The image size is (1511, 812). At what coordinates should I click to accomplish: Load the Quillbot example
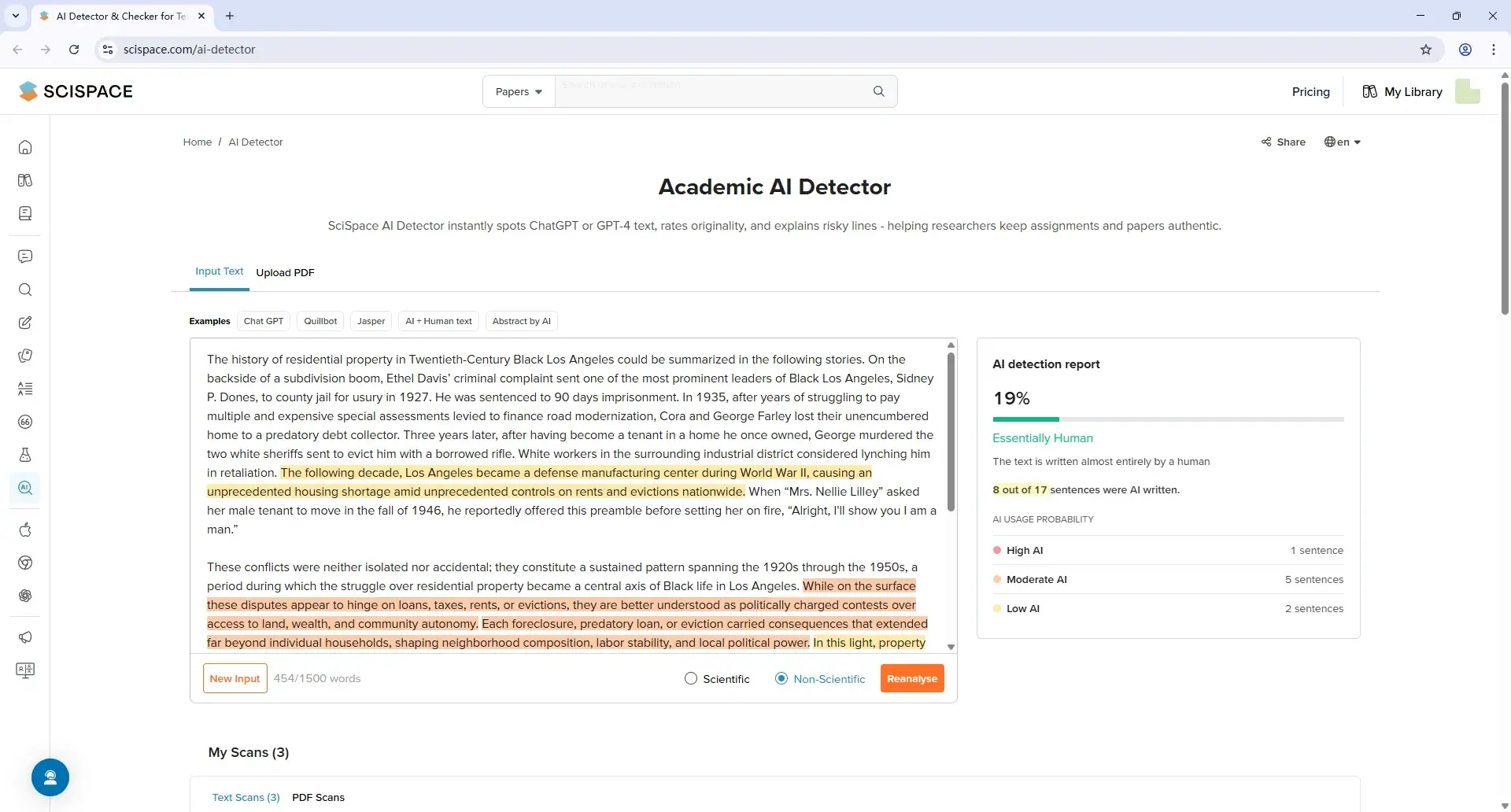320,321
